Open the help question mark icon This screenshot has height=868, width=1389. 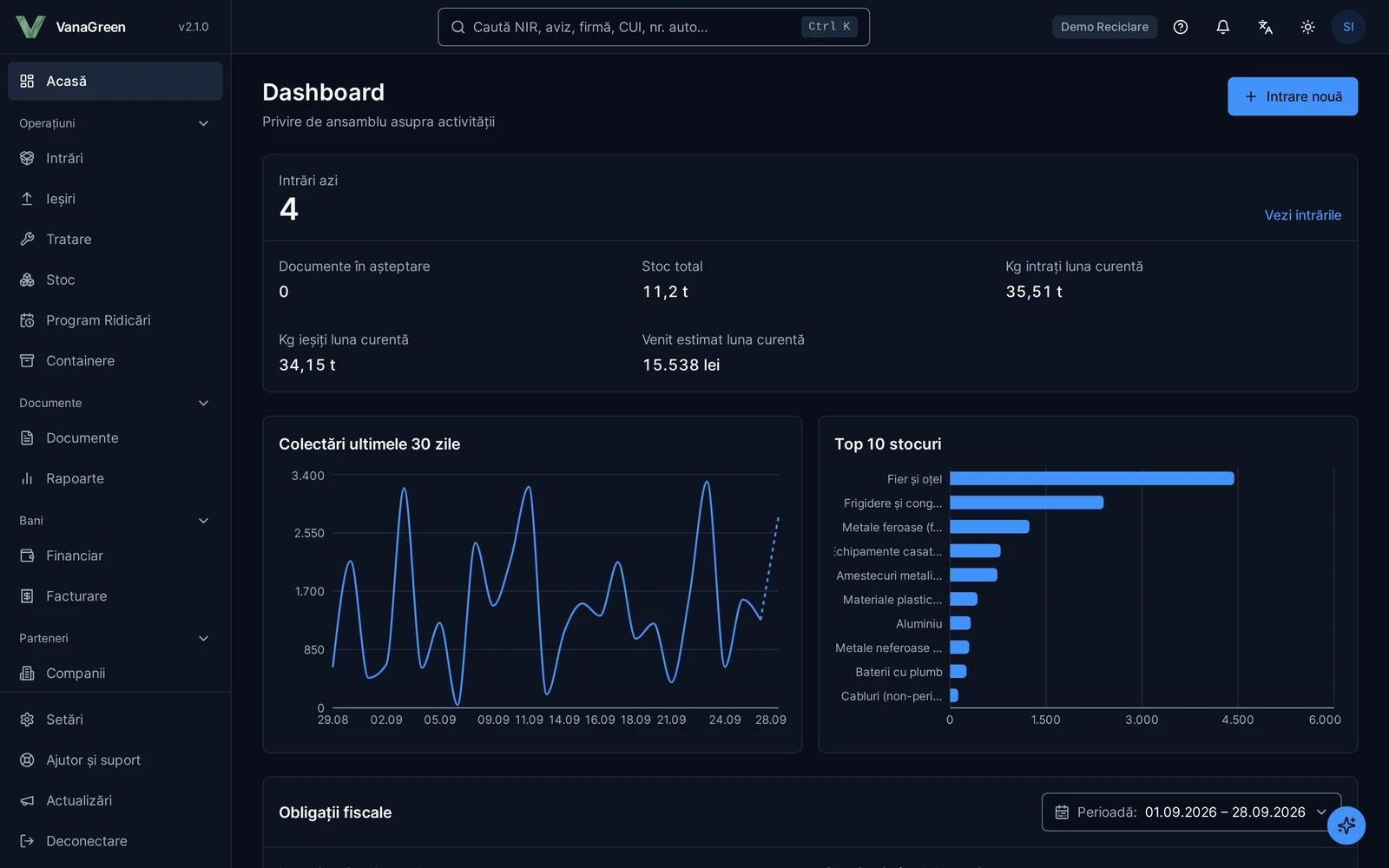pos(1181,27)
